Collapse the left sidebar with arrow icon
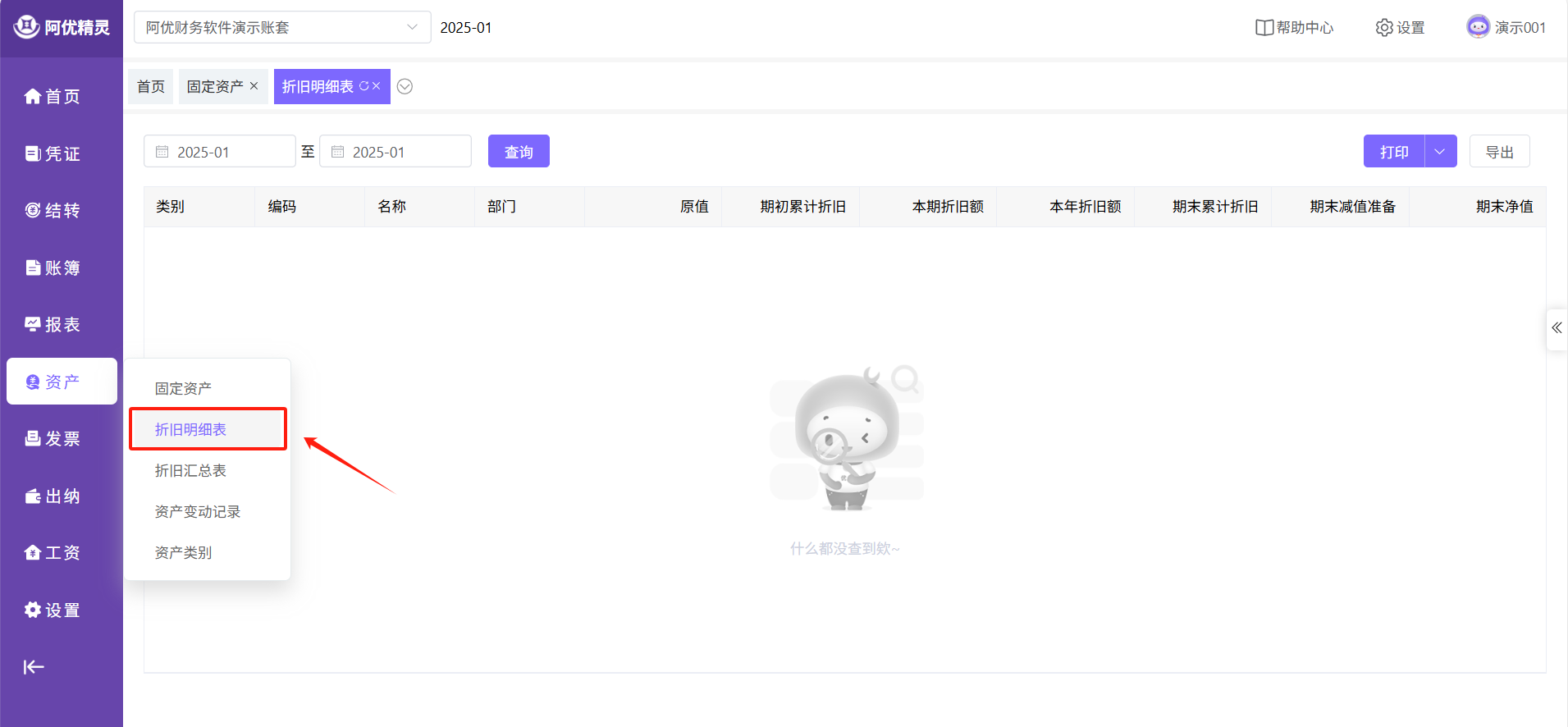 click(x=34, y=667)
